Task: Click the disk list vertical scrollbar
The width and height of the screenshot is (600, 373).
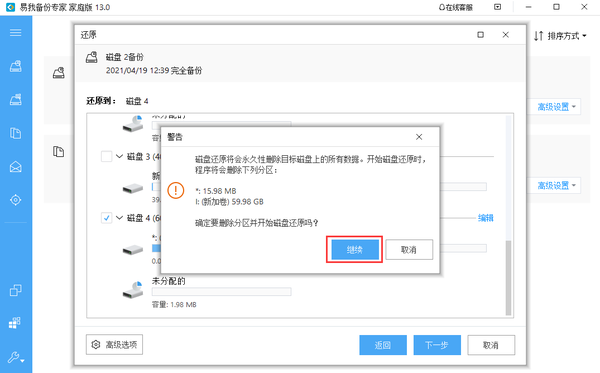Action: (508, 277)
